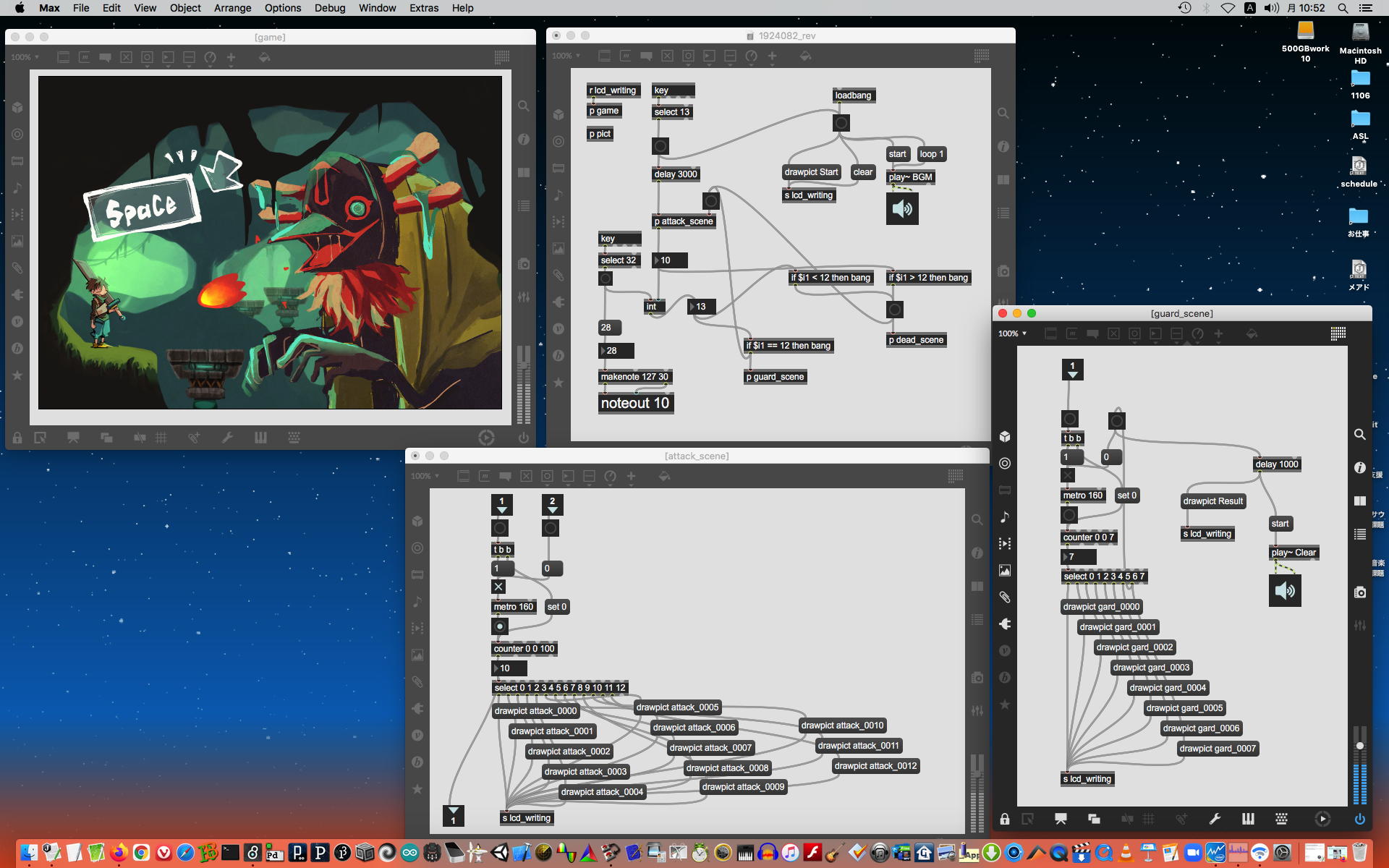
Task: Toggle speaker ezdac below play~ BGM
Action: coord(902,209)
